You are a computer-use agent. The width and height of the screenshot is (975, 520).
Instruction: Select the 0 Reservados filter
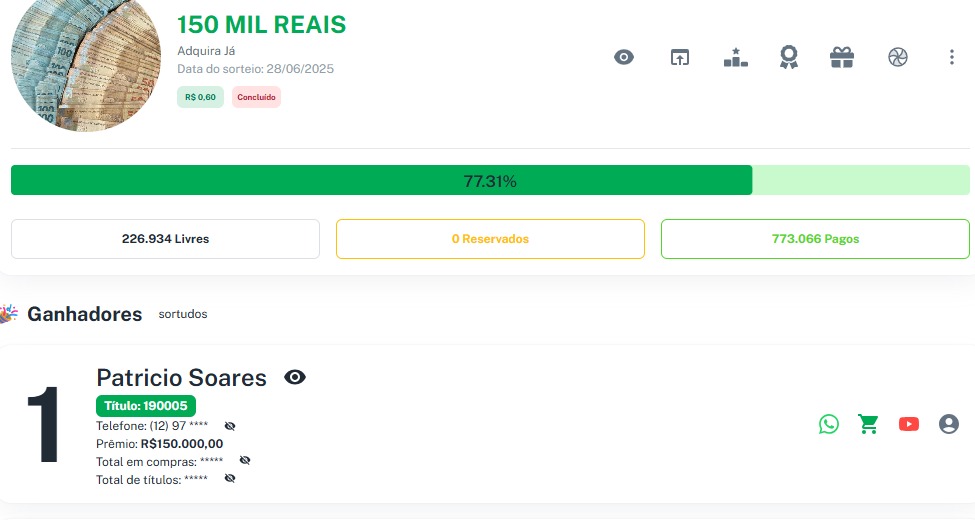point(490,239)
